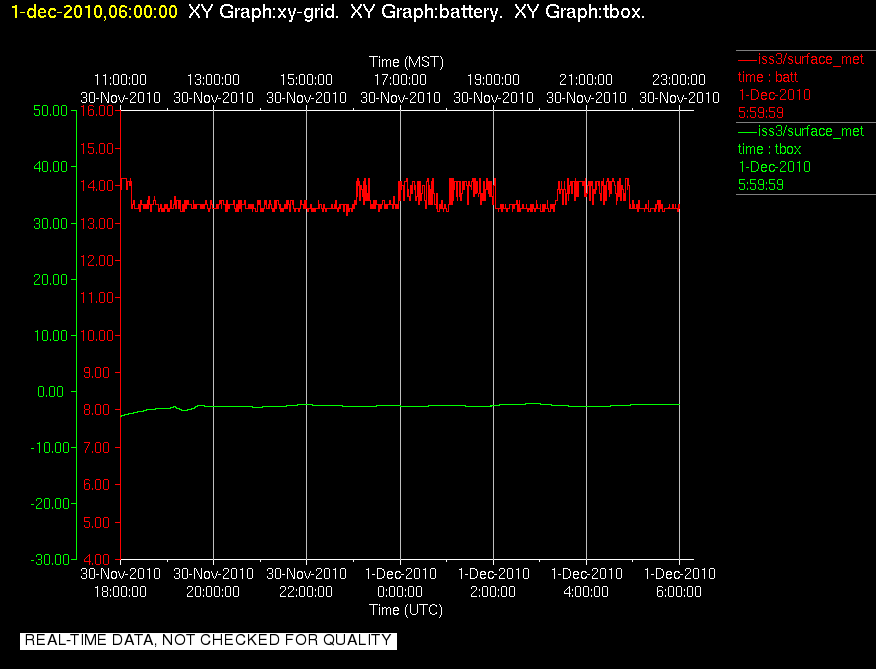Screen dimensions: 876x669
Task: Click the 18:00:00 30-Nov-2010 UTC tick label
Action: coord(120,583)
